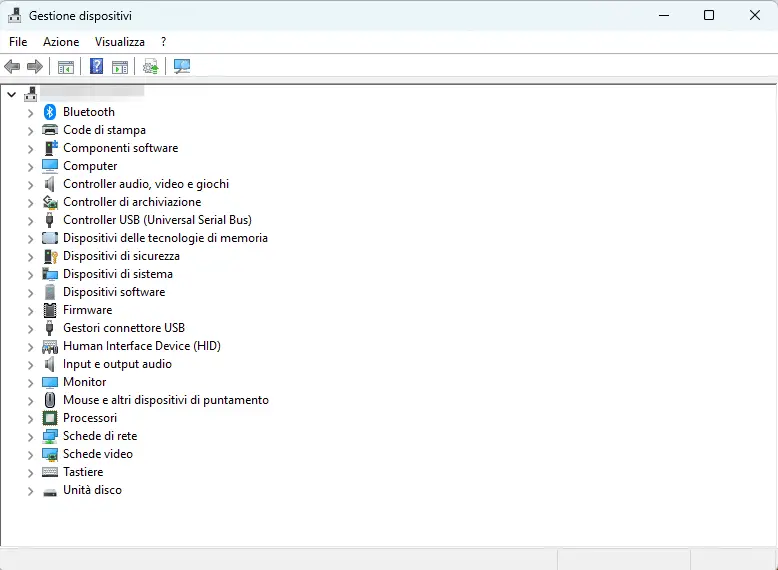Expand the Schede di rete node
The image size is (778, 570).
30,437
